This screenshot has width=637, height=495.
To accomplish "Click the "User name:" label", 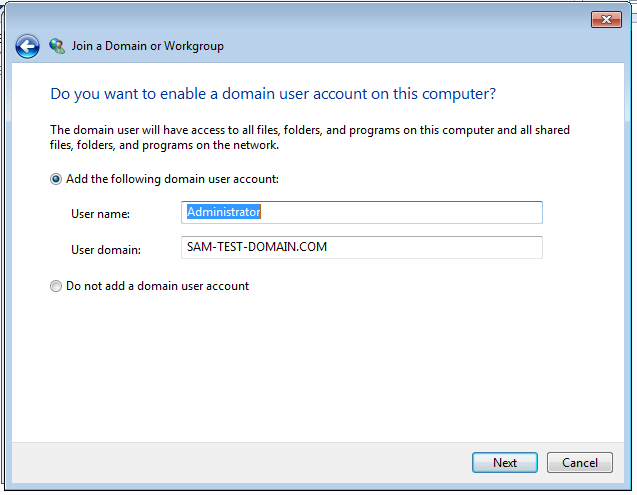I will pos(101,213).
